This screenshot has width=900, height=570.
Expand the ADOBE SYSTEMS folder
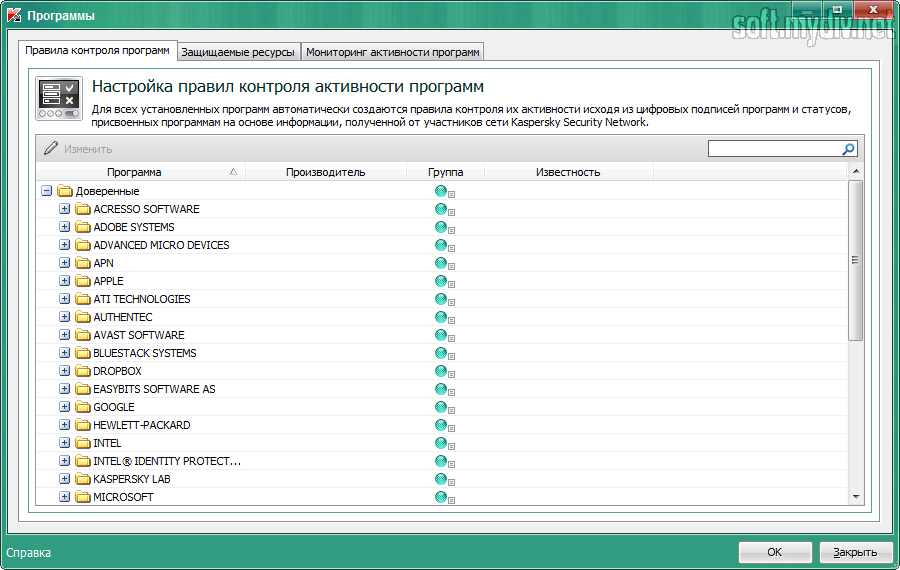pos(64,227)
